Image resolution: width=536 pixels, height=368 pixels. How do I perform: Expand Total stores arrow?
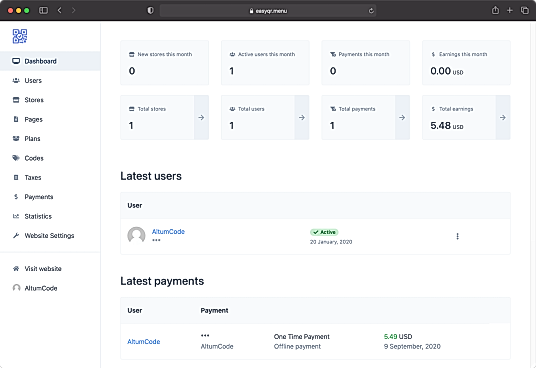pyautogui.click(x=201, y=117)
